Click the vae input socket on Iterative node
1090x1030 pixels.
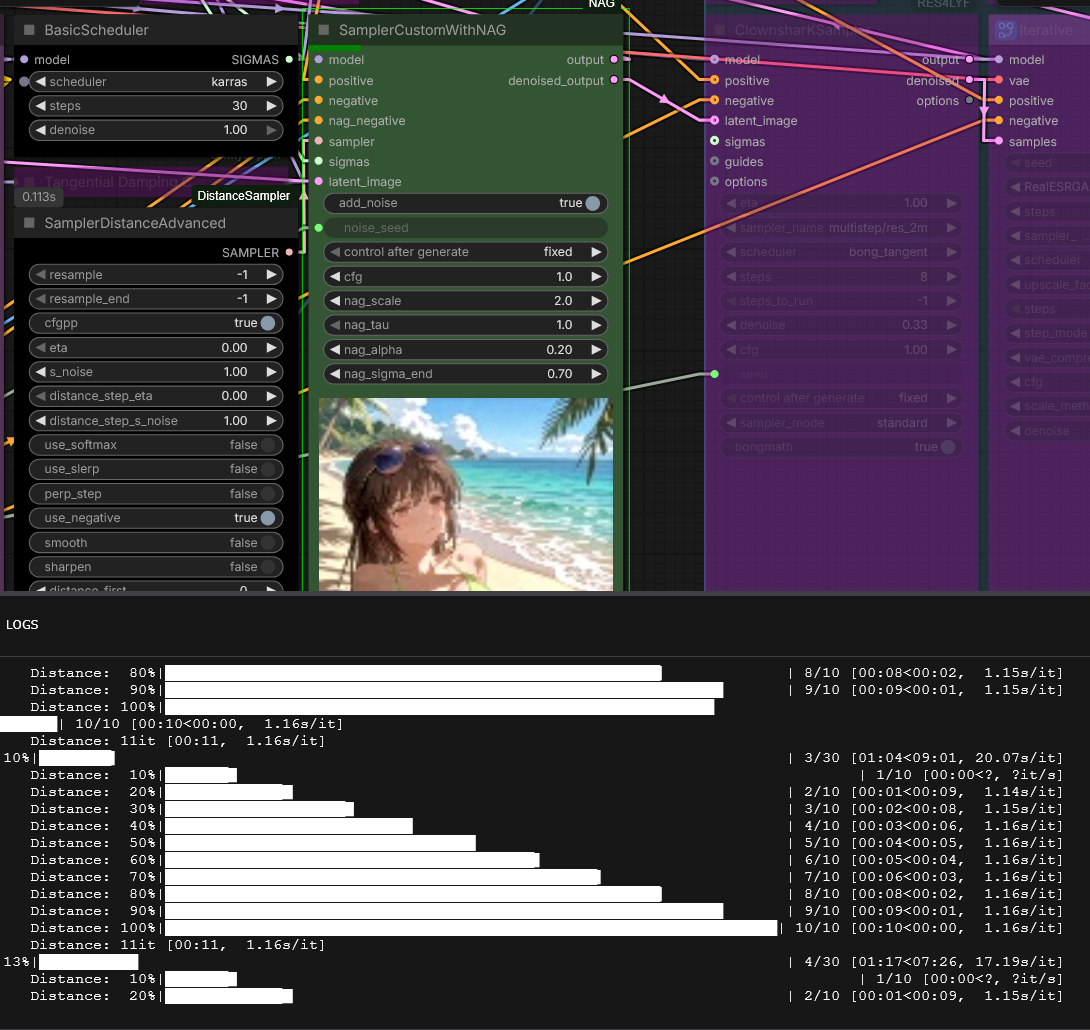(x=999, y=81)
